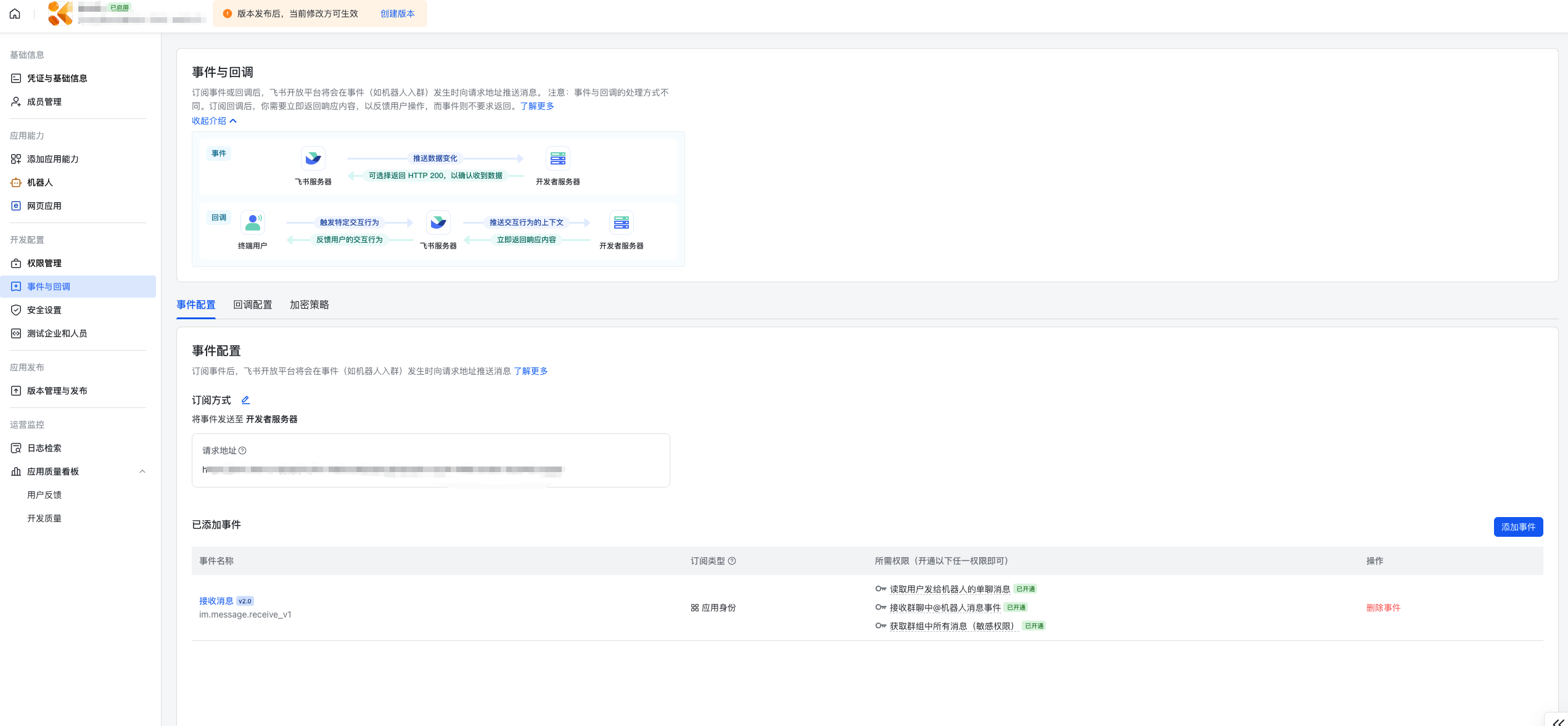The width and height of the screenshot is (1568, 726).
Task: Click question icon beside 订阅类型 header
Action: pyautogui.click(x=732, y=561)
